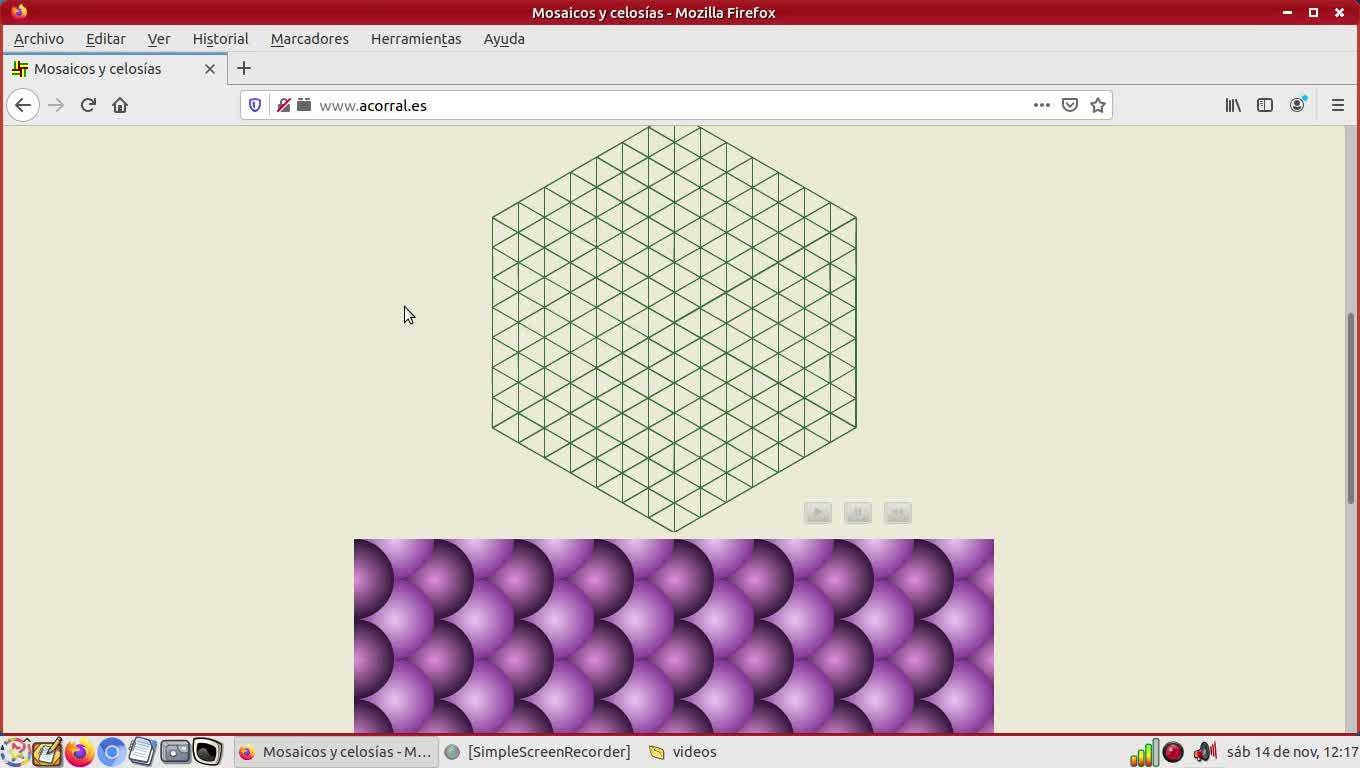Open a new tab with plus button

coord(244,69)
